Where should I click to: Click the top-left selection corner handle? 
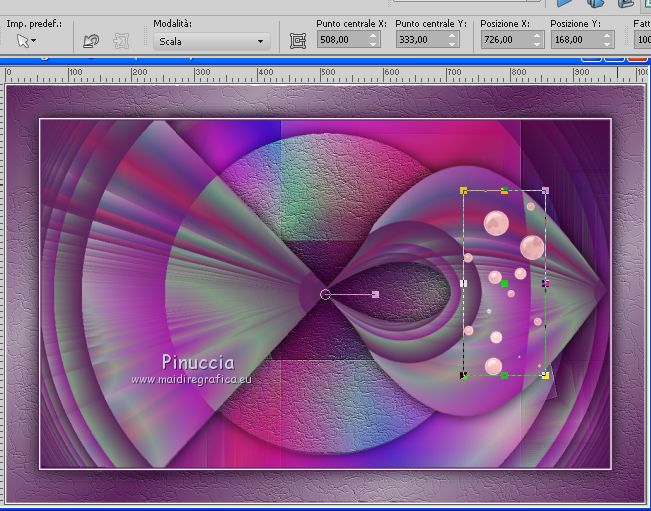pyautogui.click(x=464, y=189)
